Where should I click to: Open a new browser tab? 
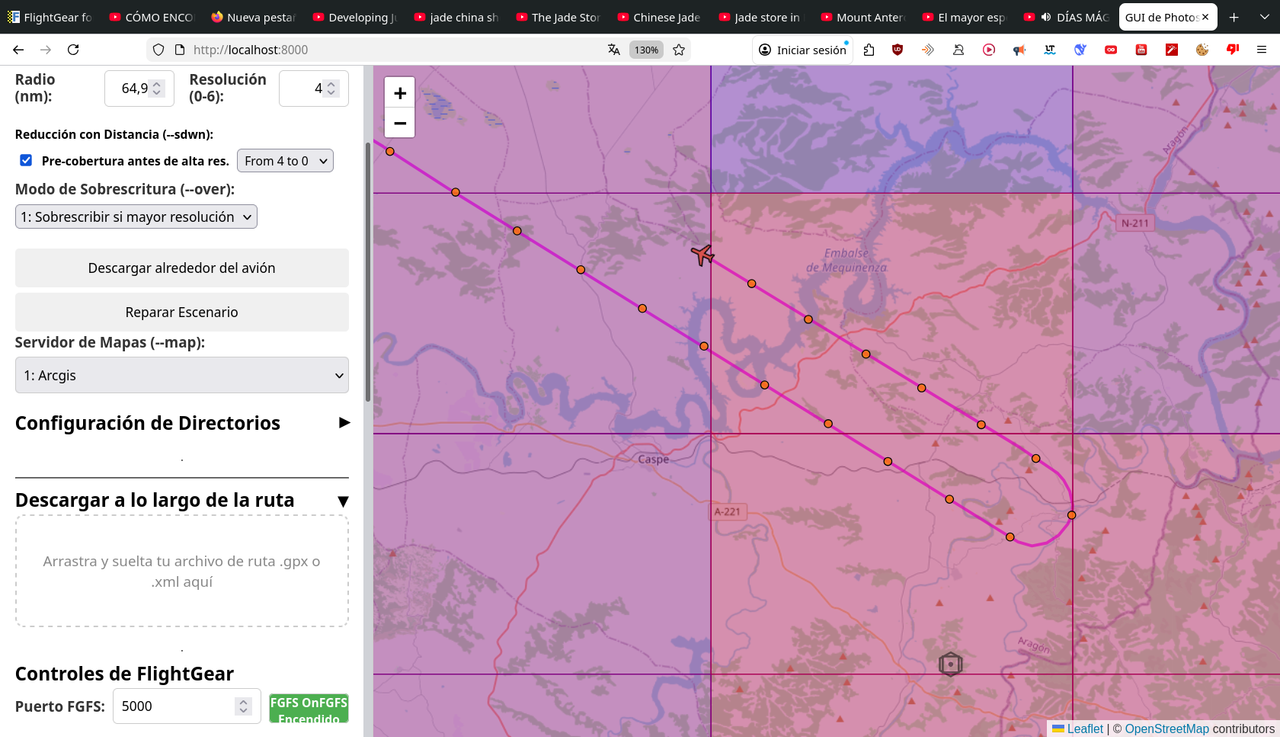pyautogui.click(x=1234, y=17)
